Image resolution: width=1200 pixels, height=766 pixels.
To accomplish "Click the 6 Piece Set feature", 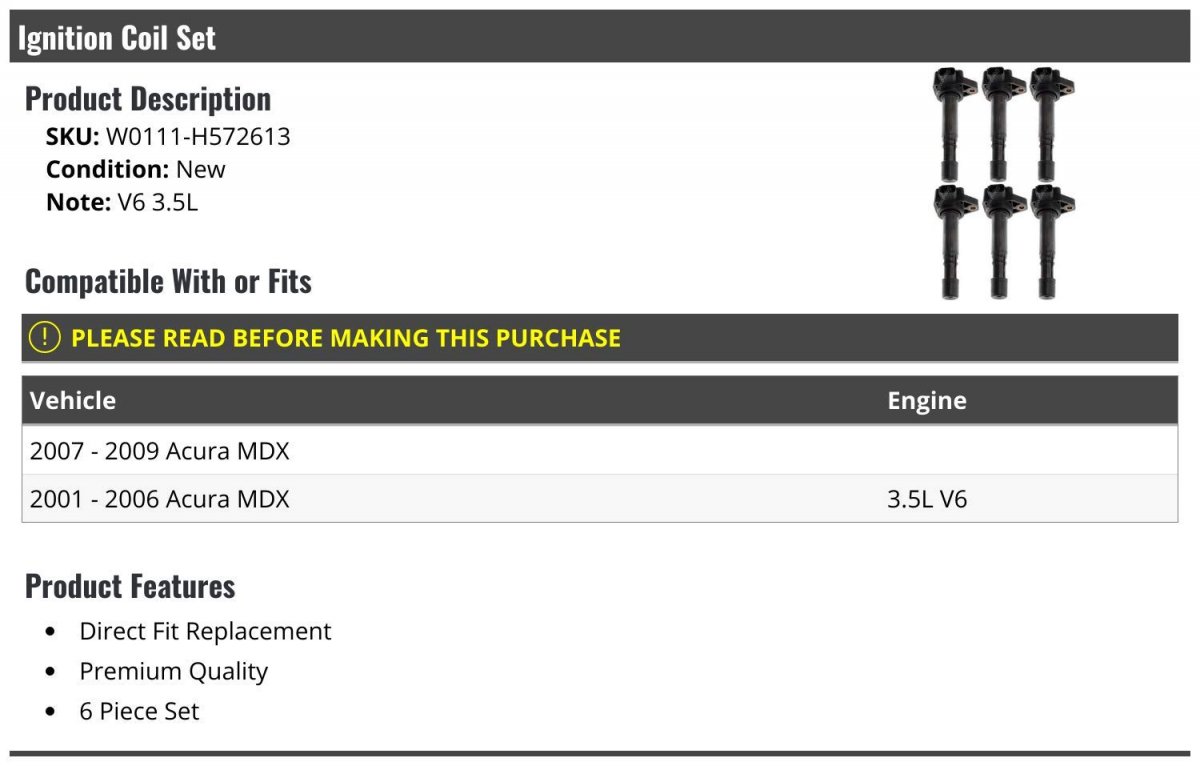I will pyautogui.click(x=139, y=711).
